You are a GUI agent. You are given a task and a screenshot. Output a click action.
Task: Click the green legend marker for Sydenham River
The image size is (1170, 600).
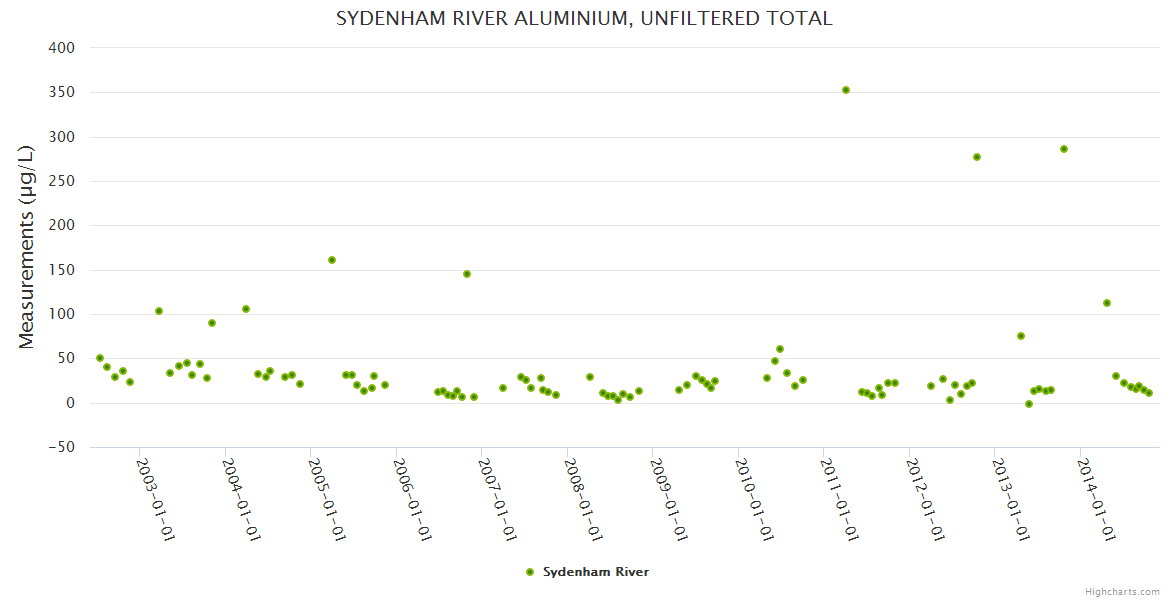(x=530, y=572)
